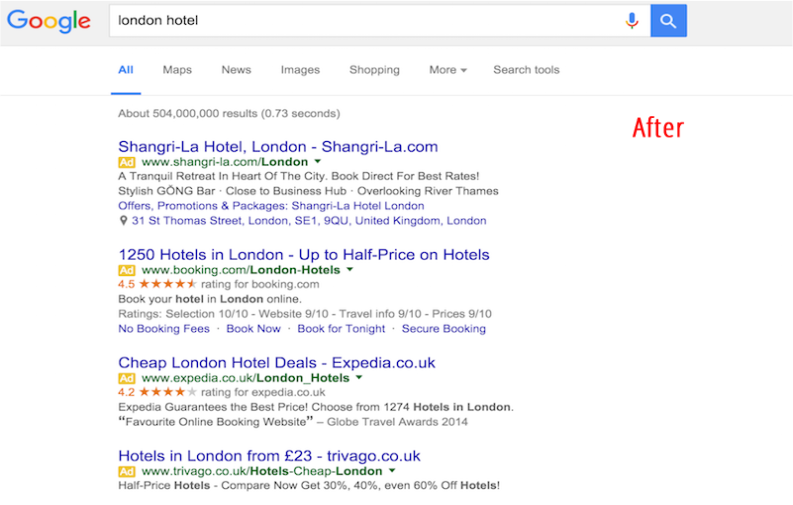The height and width of the screenshot is (505, 793).
Task: Open the Shangri-La Hotel, London result title
Action: [278, 147]
